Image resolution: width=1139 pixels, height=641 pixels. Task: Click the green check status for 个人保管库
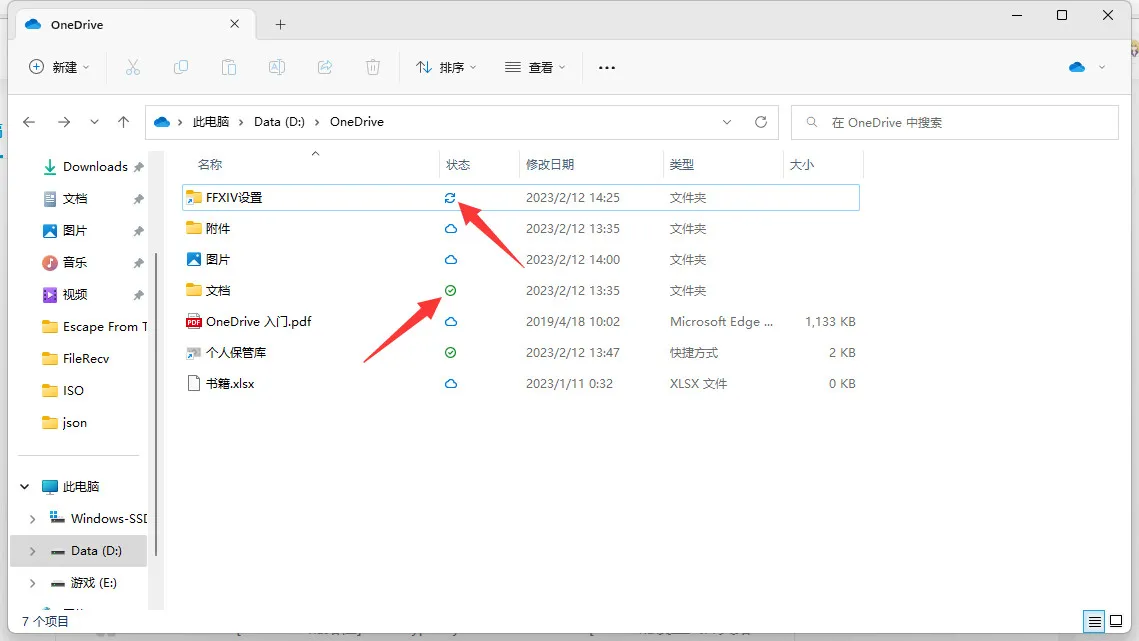[450, 352]
